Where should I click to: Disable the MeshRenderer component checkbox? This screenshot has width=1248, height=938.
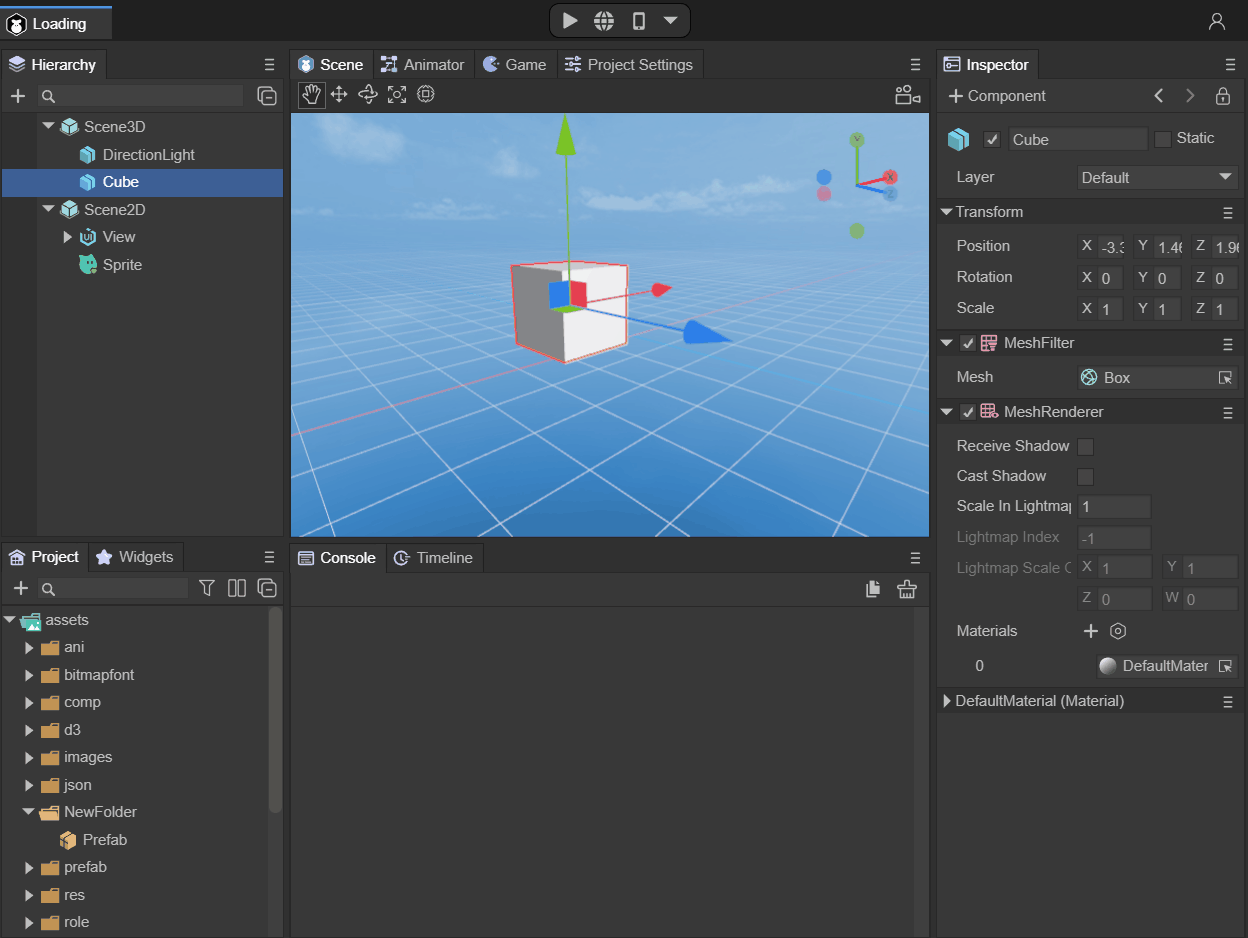click(x=968, y=412)
